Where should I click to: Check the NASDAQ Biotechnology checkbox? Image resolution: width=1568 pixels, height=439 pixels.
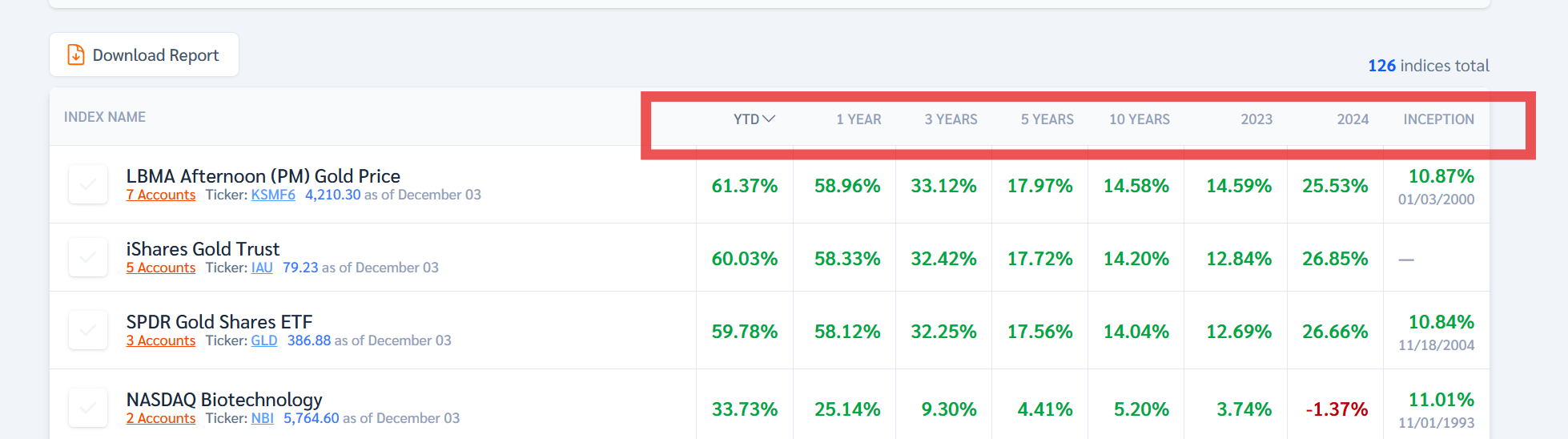point(88,408)
